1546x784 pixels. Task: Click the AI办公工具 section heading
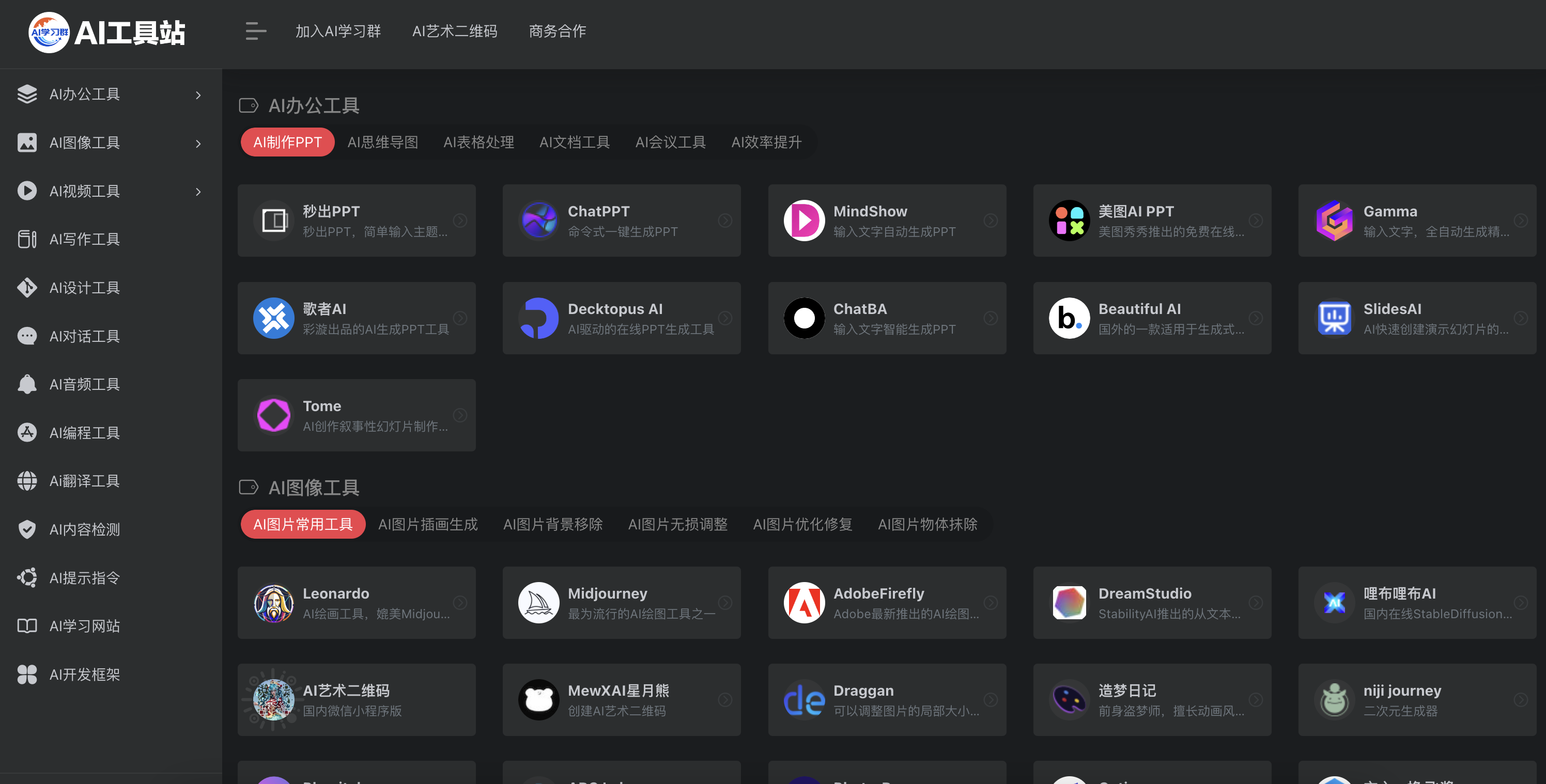tap(313, 105)
